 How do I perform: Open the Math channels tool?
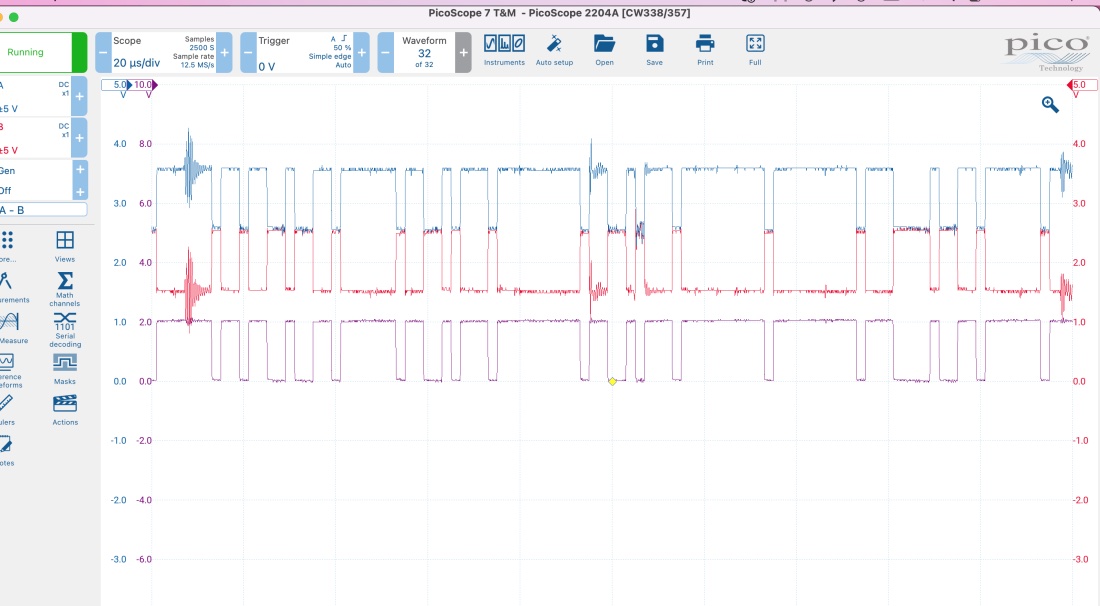(x=65, y=287)
